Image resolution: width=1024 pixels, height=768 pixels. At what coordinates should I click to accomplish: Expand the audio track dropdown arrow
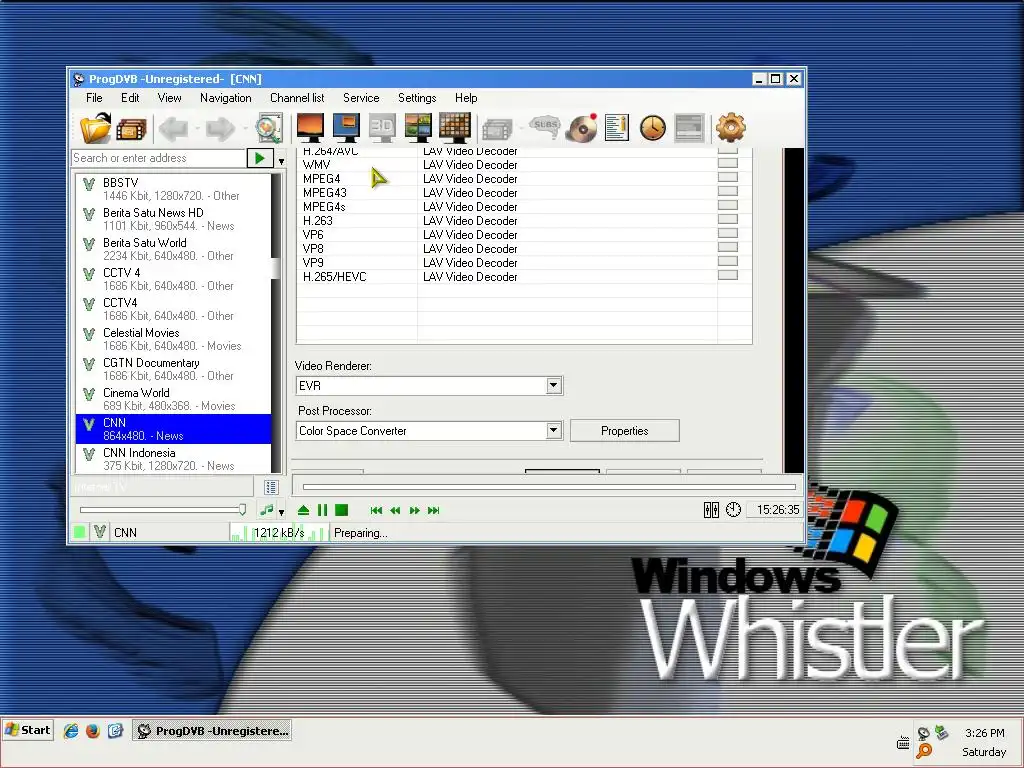(x=281, y=512)
